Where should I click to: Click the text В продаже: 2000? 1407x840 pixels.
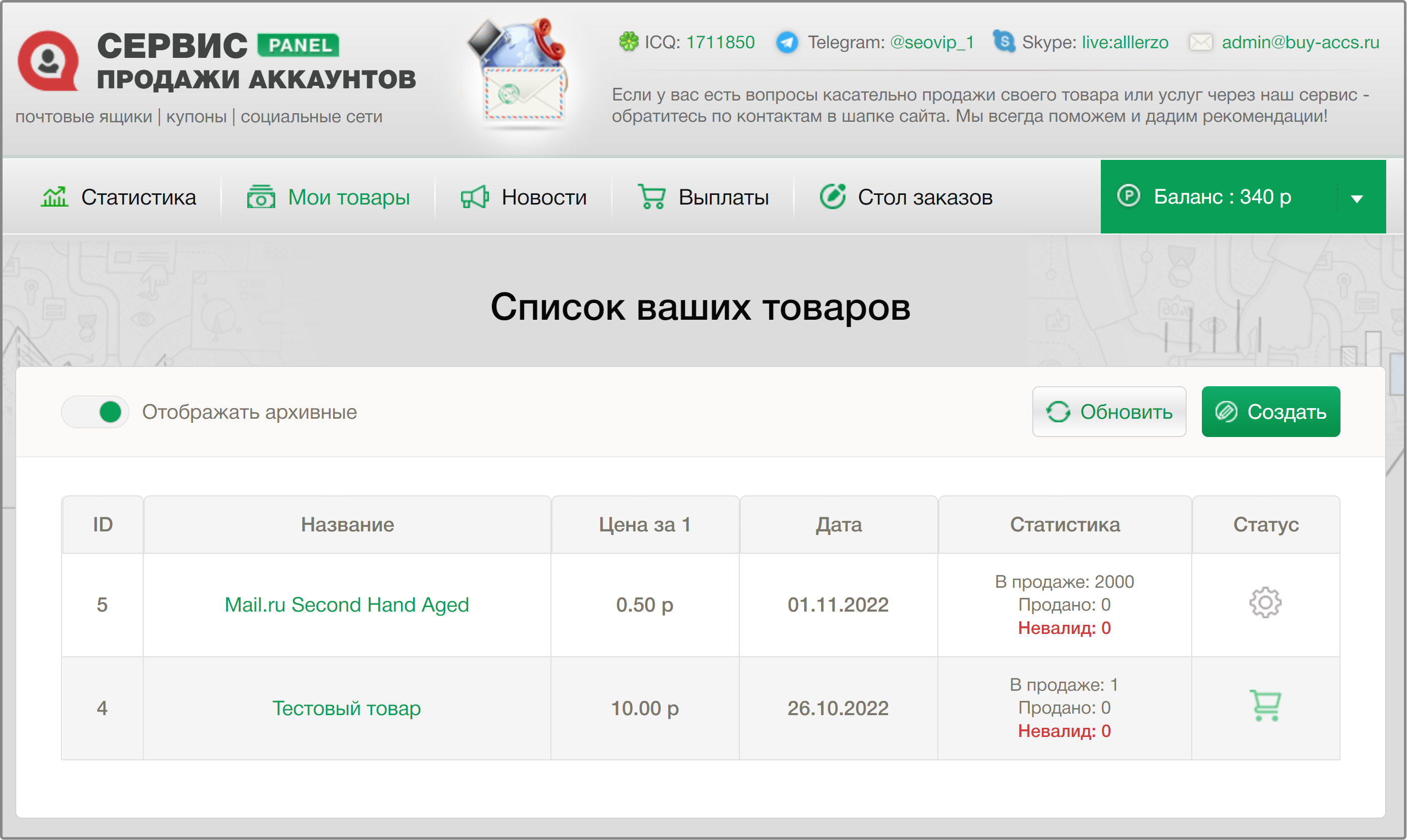(x=1064, y=581)
